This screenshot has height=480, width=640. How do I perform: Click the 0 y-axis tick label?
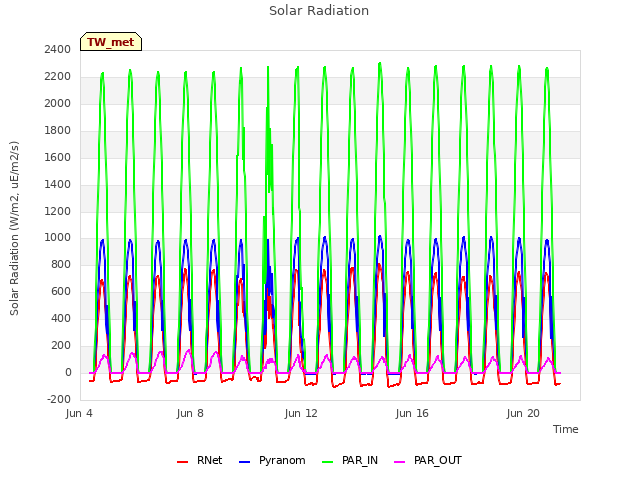tap(68, 372)
